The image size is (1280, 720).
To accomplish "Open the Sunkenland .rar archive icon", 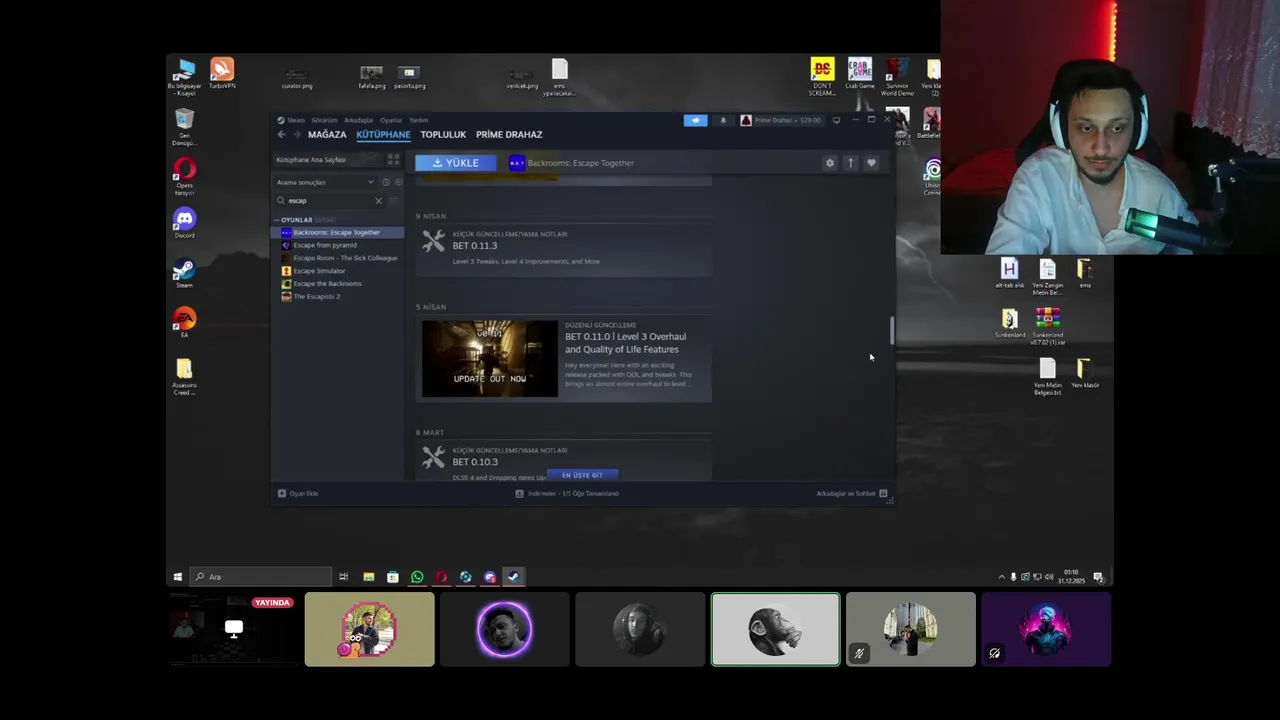I will pyautogui.click(x=1048, y=326).
